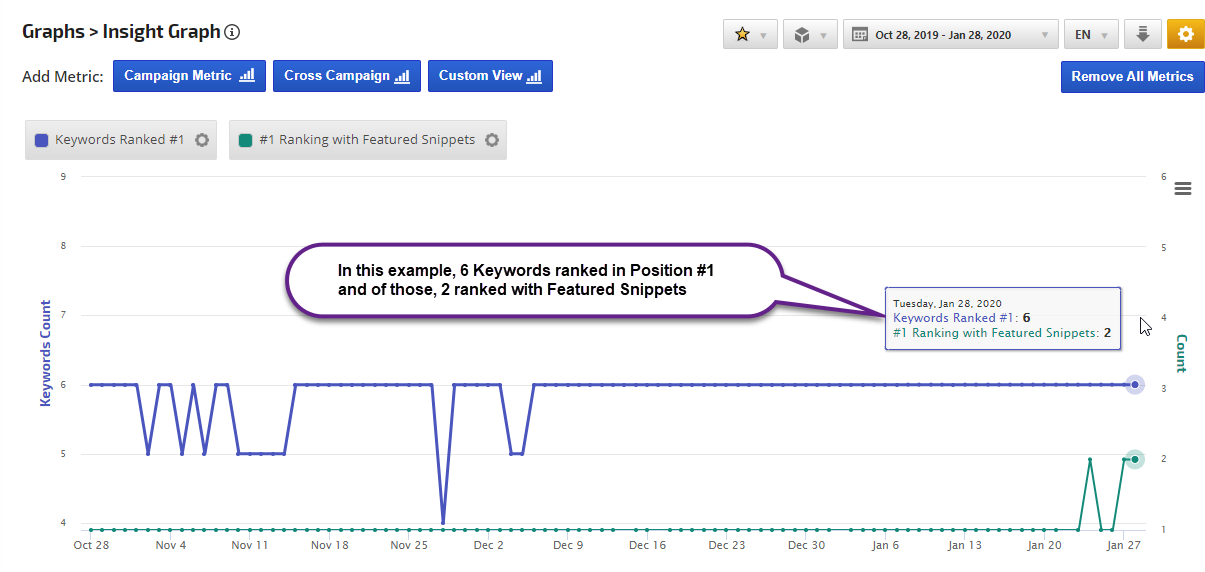
Task: Open gear settings for Keywords Ranked #1
Action: pyautogui.click(x=202, y=140)
